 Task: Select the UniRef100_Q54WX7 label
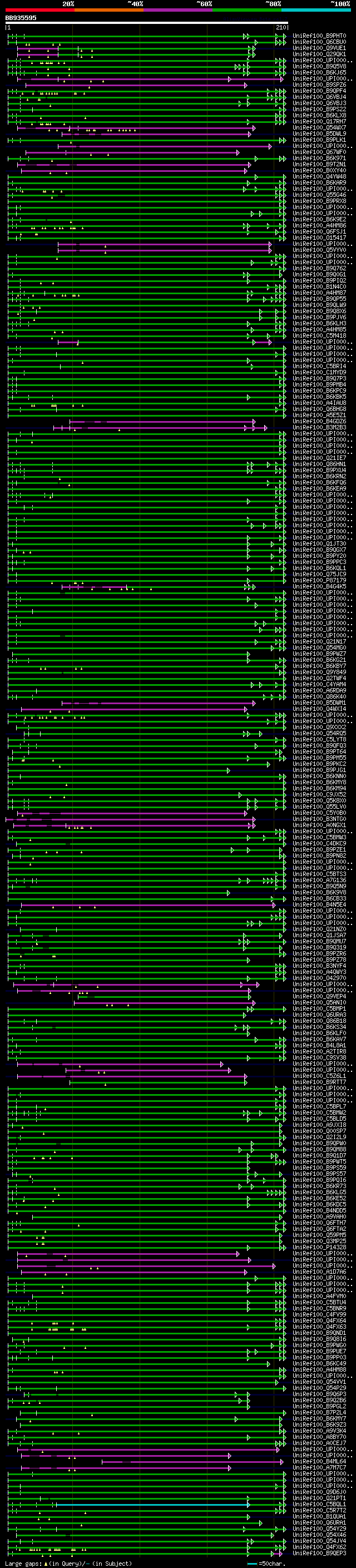[319, 128]
